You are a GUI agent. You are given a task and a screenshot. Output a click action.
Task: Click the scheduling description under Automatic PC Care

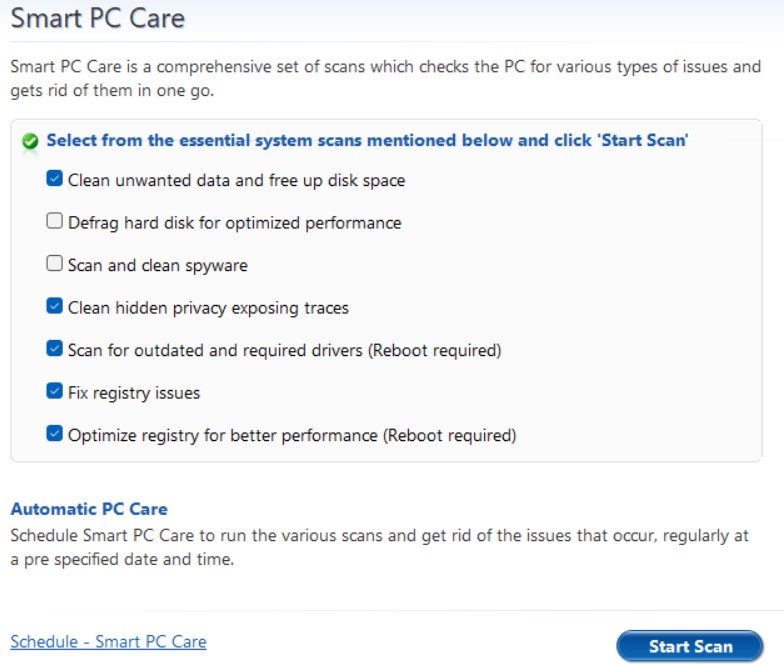pyautogui.click(x=379, y=547)
